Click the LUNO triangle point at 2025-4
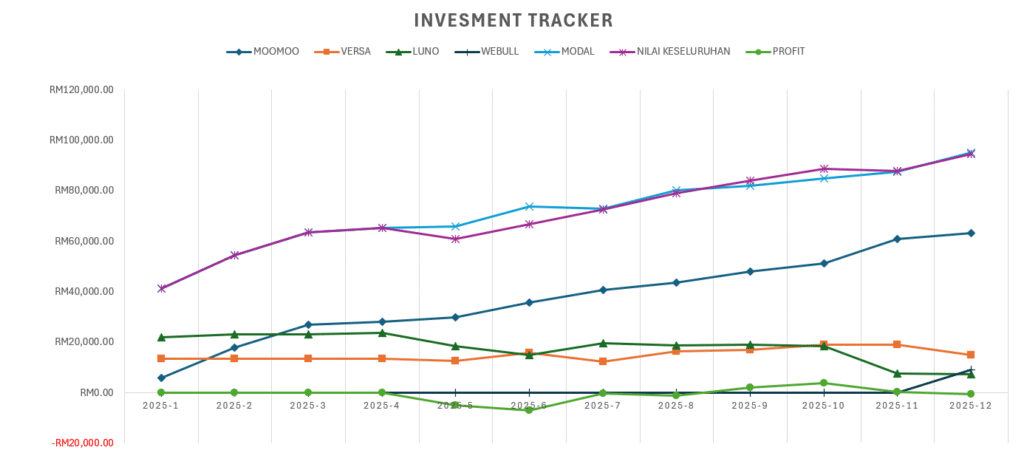 point(382,333)
